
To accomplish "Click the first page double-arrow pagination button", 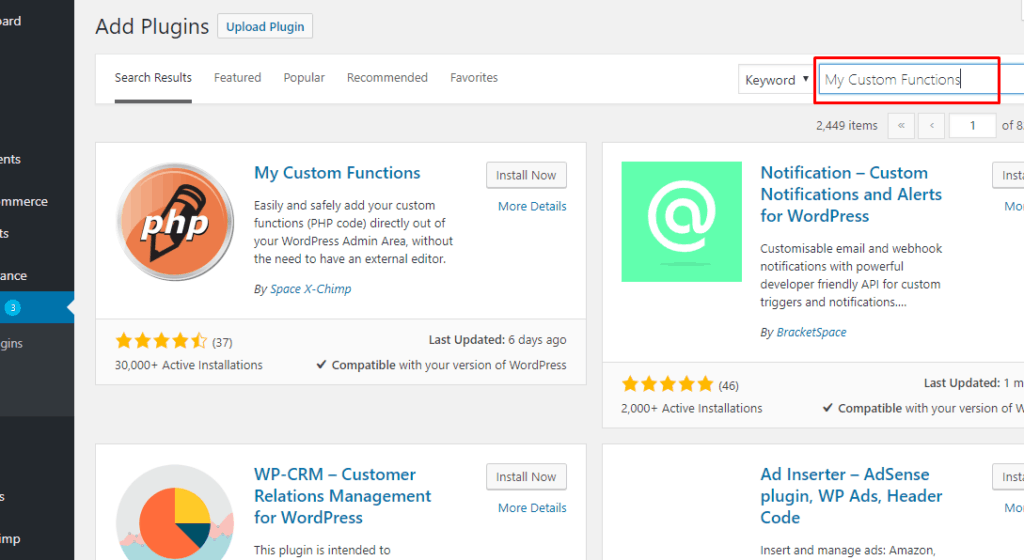I will point(901,125).
